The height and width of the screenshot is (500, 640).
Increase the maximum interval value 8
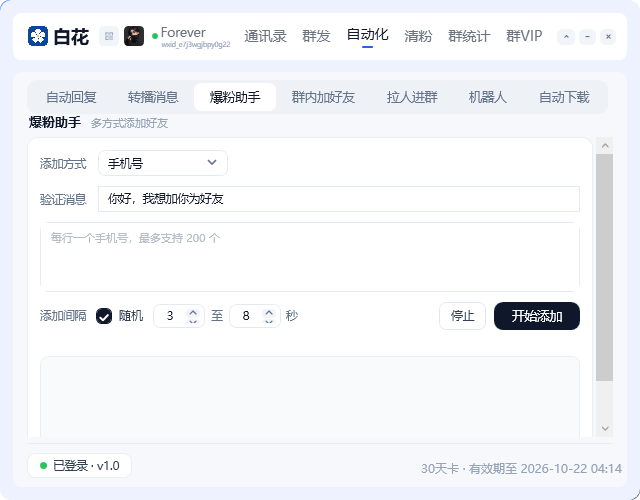tap(269, 312)
